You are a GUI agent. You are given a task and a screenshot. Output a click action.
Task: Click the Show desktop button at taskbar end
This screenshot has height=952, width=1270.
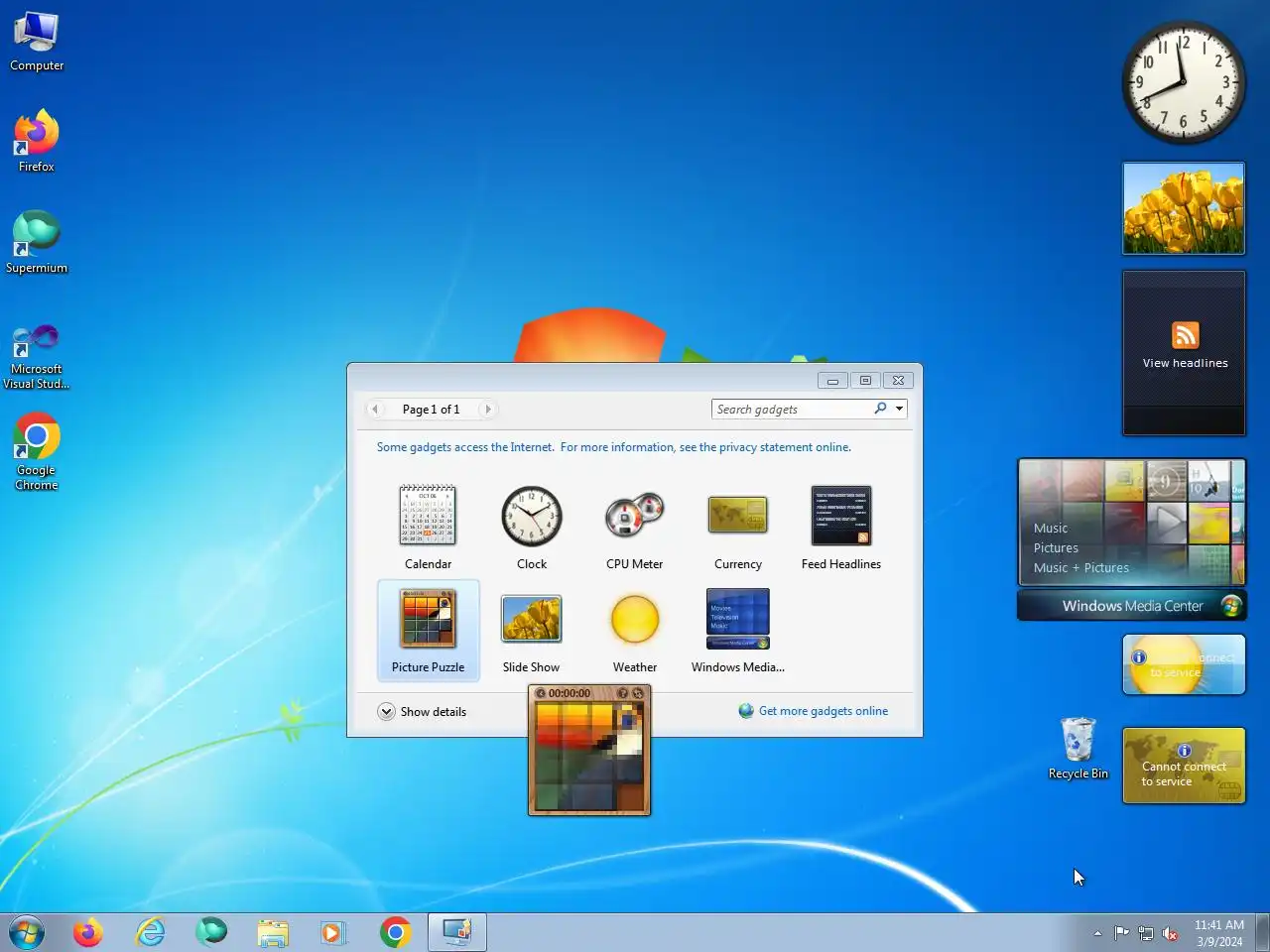(1262, 932)
